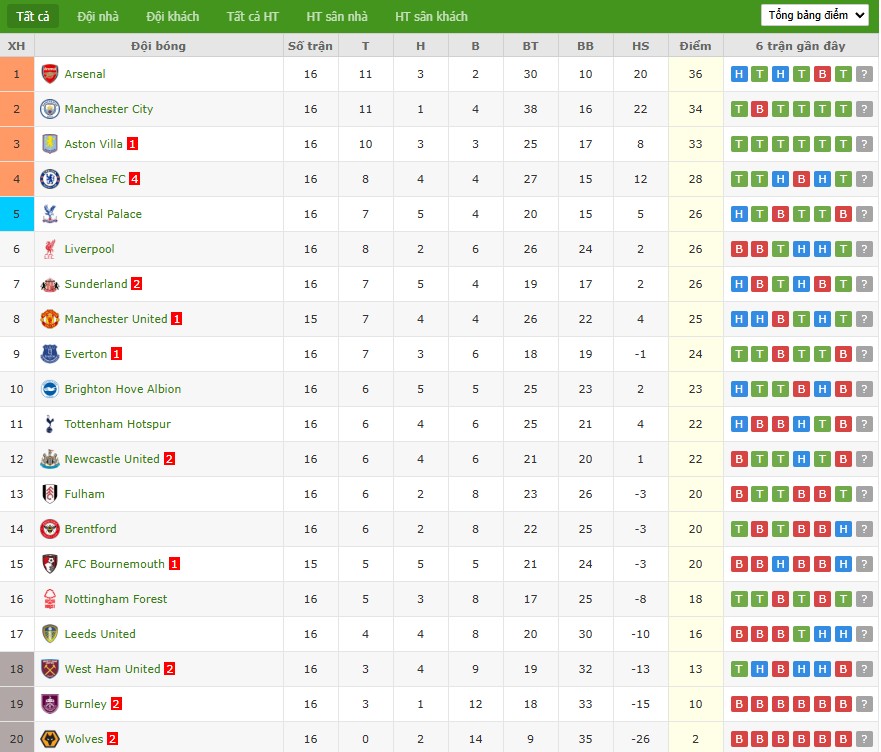The width and height of the screenshot is (881, 752).
Task: Click gray question mark in Arsenal row
Action: (x=864, y=74)
